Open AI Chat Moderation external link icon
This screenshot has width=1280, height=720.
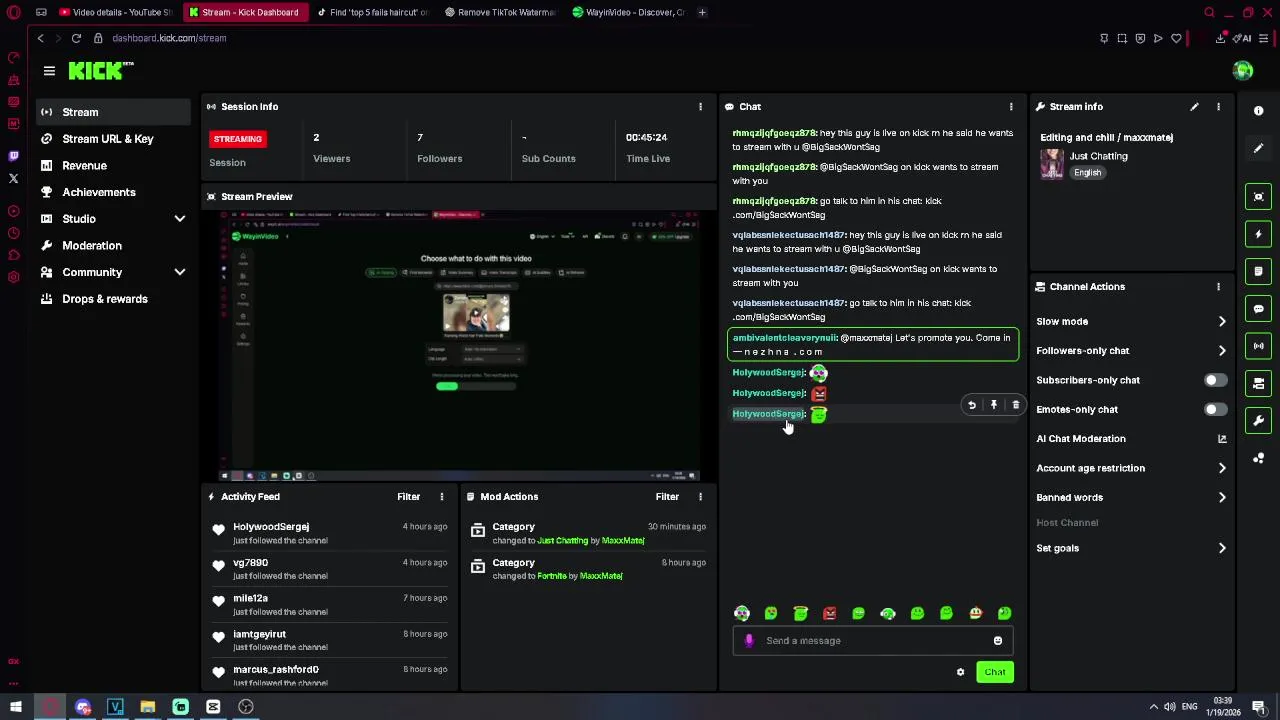point(1221,439)
